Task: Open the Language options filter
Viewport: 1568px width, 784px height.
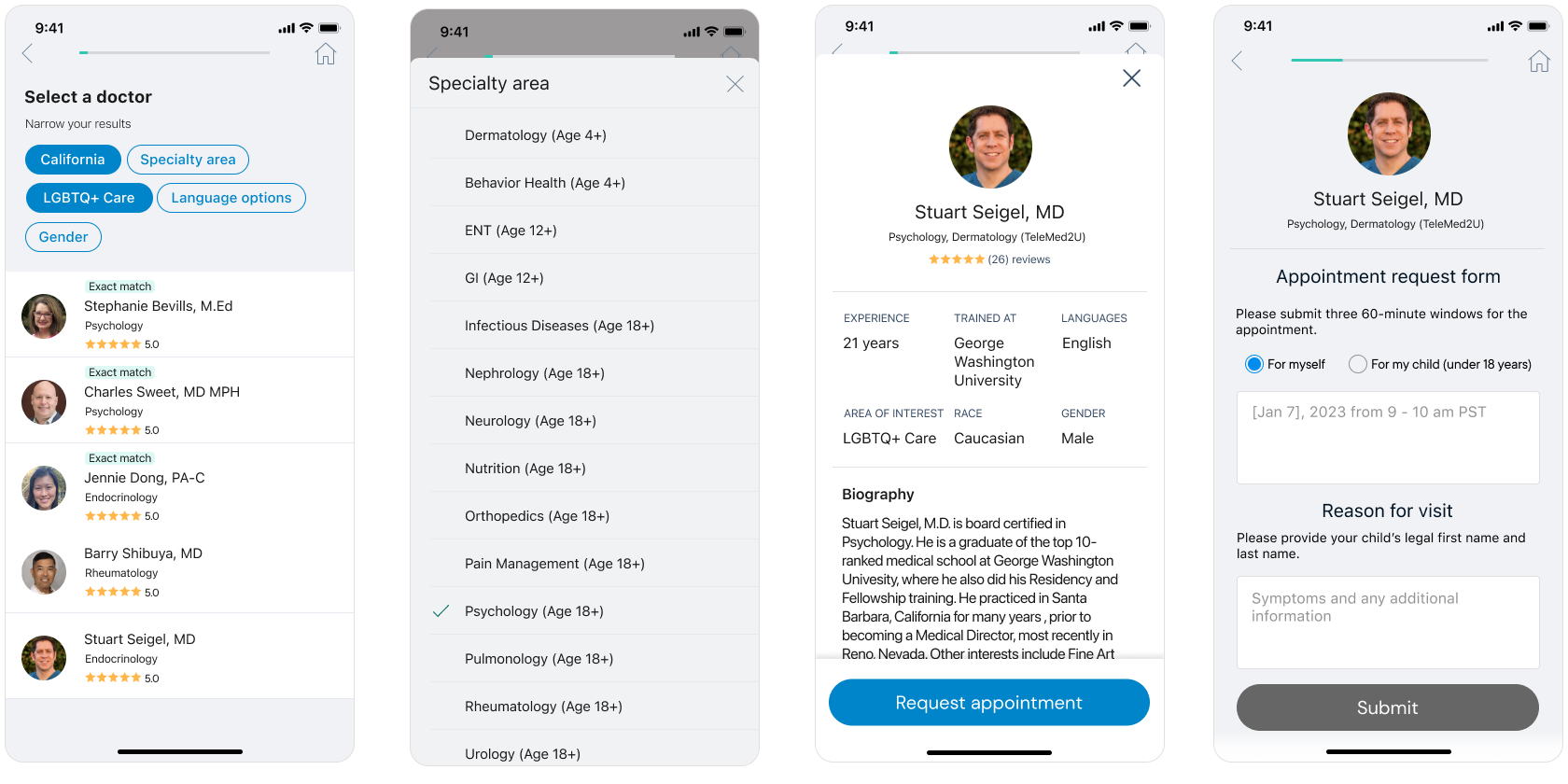Action: click(231, 198)
